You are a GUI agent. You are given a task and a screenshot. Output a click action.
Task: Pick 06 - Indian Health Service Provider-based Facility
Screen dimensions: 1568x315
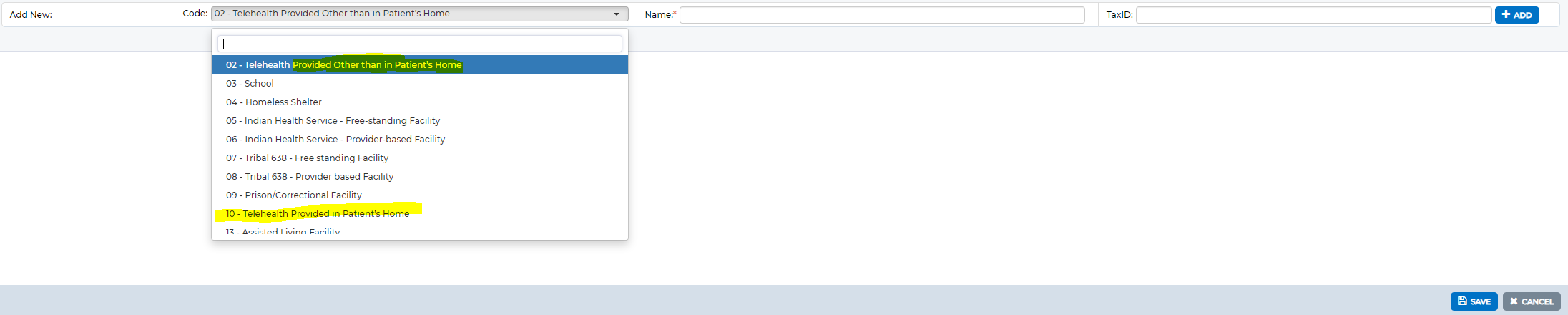coord(420,139)
